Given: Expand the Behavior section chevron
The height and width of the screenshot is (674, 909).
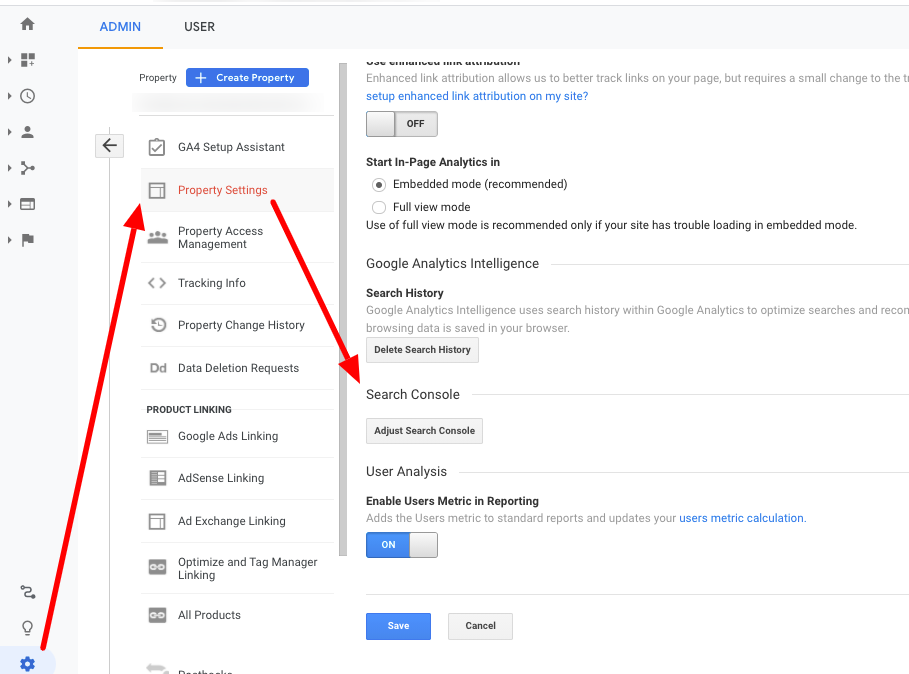Looking at the screenshot, I should (x=11, y=204).
